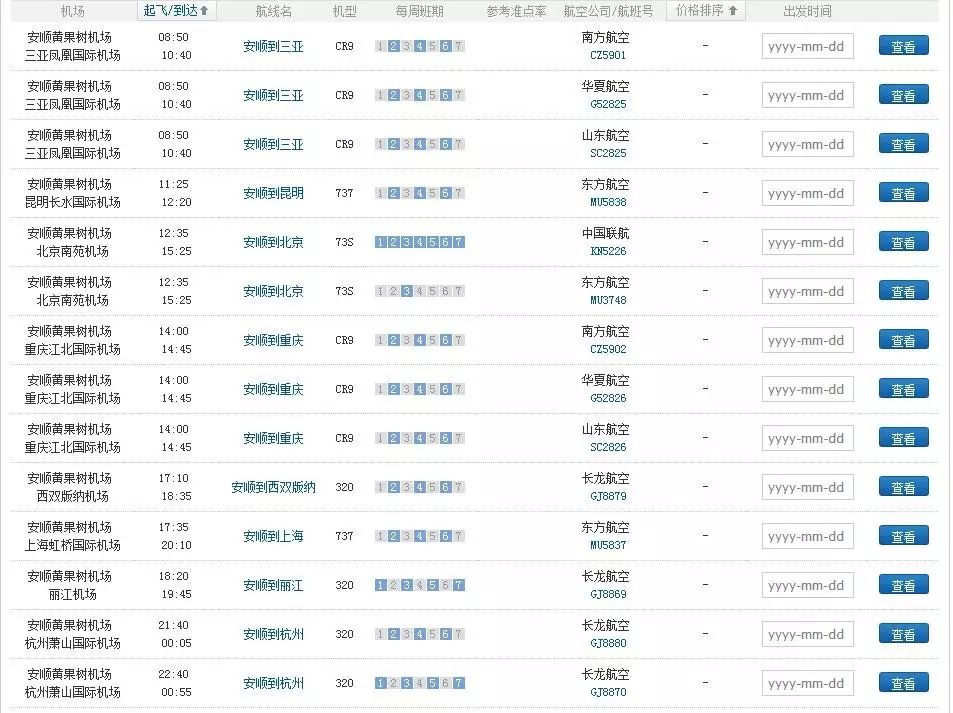Click day 3 badge on MU3748 Beijing flight
This screenshot has height=713, width=953.
(x=405, y=290)
